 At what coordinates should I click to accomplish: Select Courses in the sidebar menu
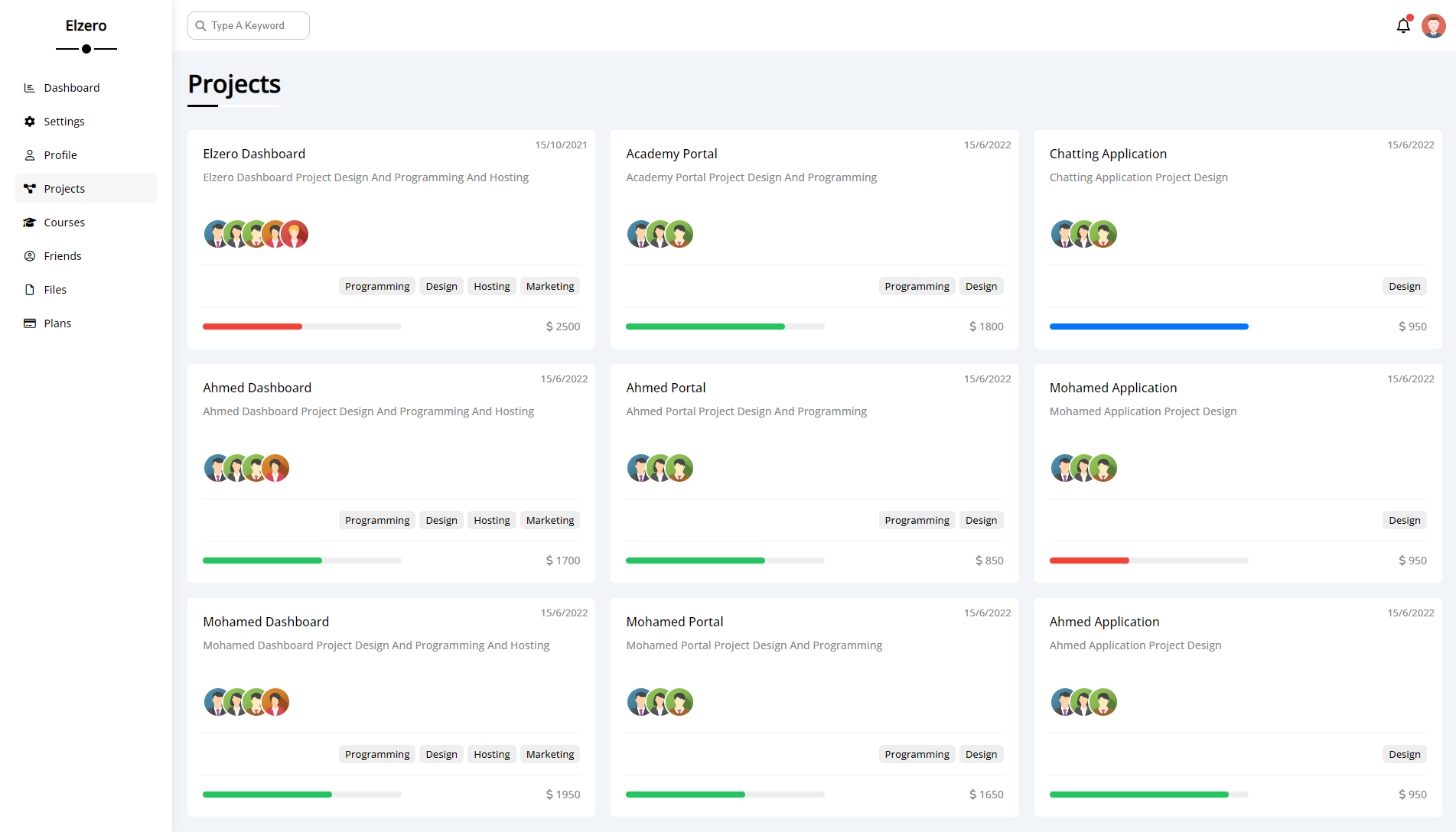pos(86,223)
